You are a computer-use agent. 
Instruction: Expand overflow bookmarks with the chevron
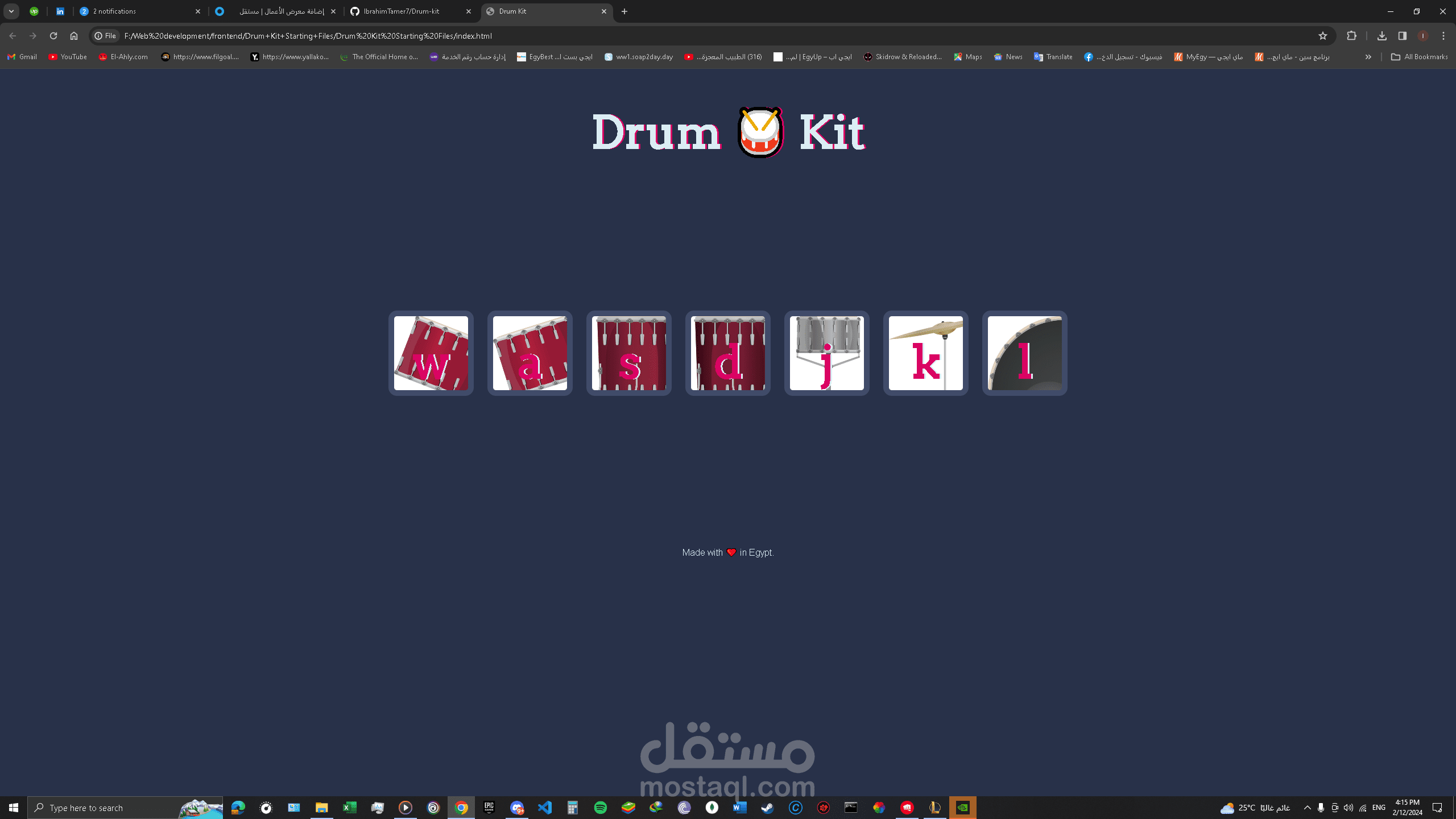click(x=1368, y=57)
